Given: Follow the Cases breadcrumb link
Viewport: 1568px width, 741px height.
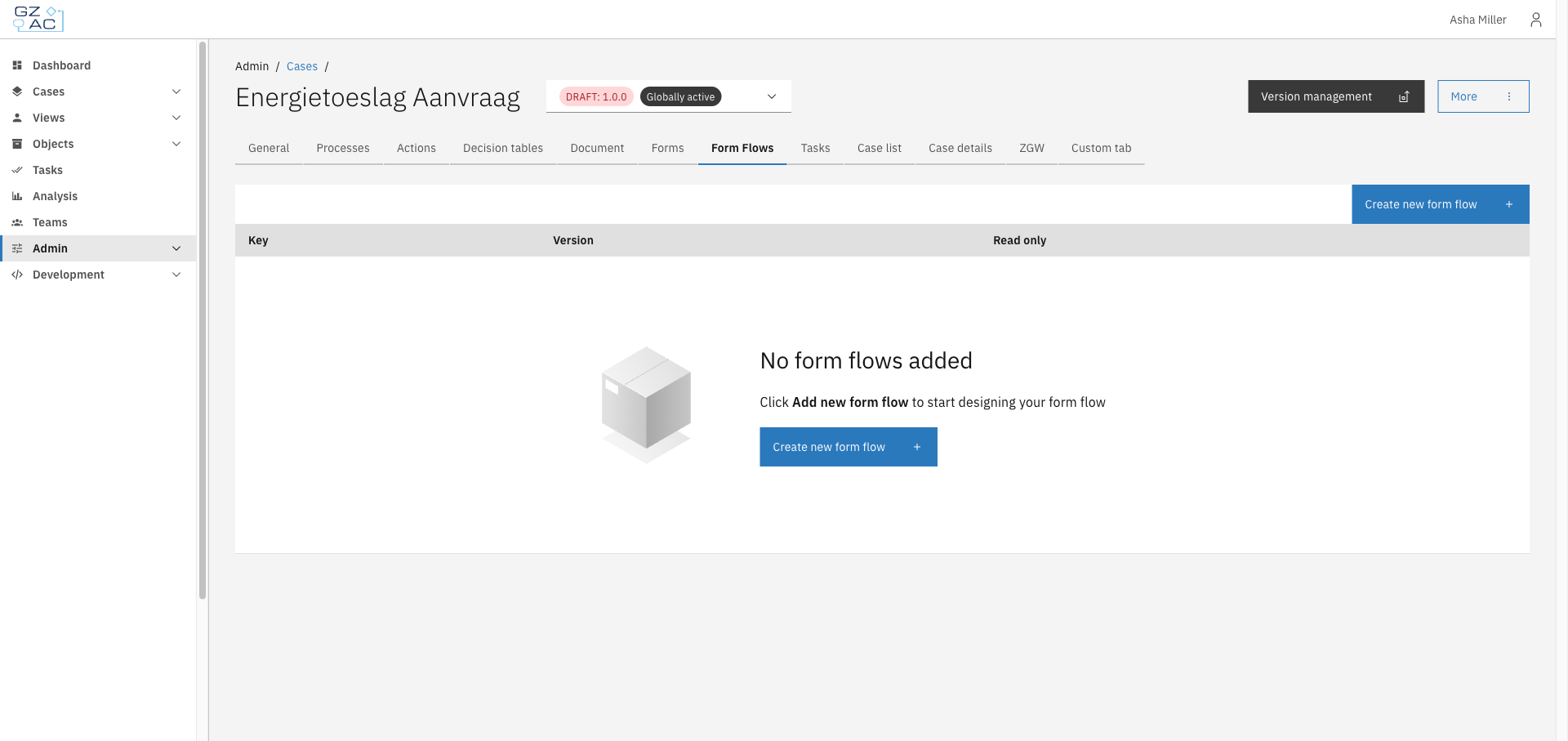Looking at the screenshot, I should 302,66.
